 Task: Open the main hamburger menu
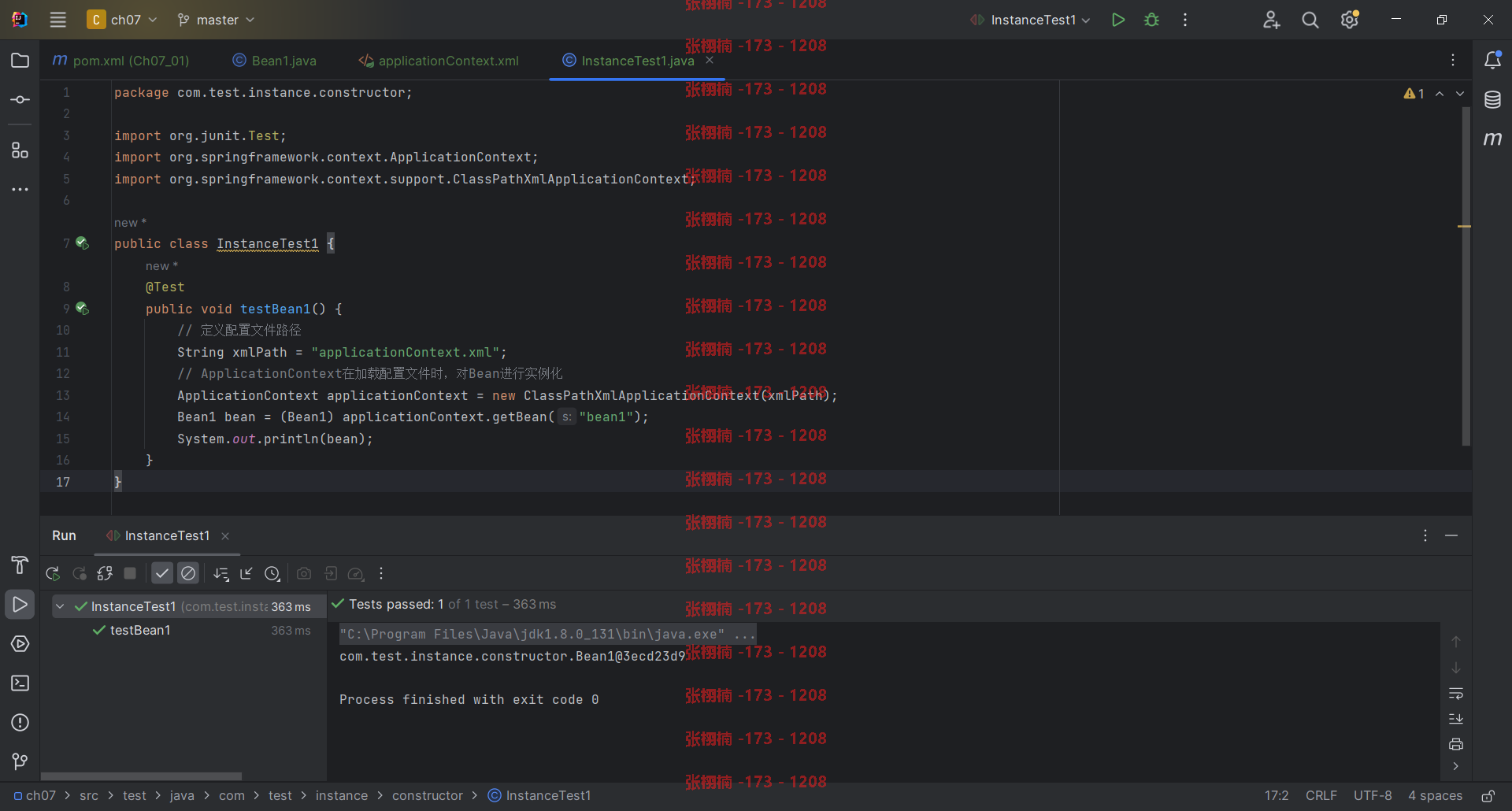click(x=58, y=20)
